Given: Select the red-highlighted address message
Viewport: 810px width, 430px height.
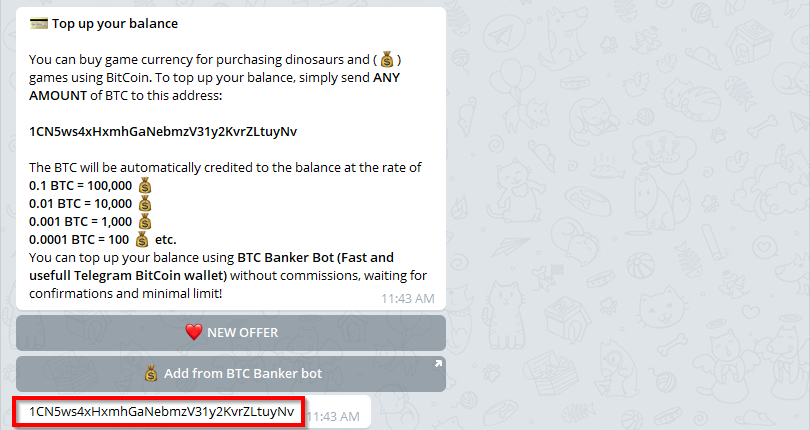Looking at the screenshot, I should click(161, 412).
